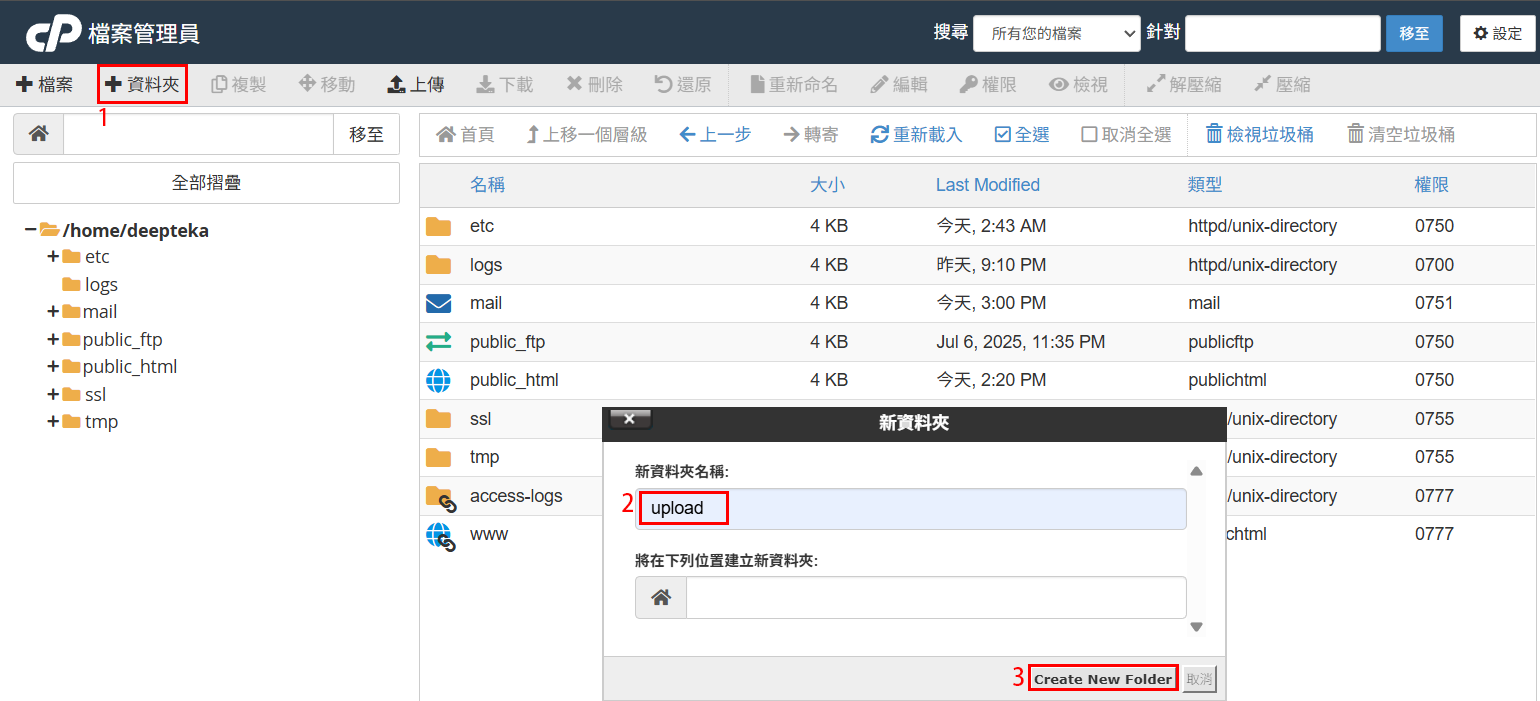1540x701 pixels.
Task: Click the upload icon in the toolbar
Action: tap(396, 85)
